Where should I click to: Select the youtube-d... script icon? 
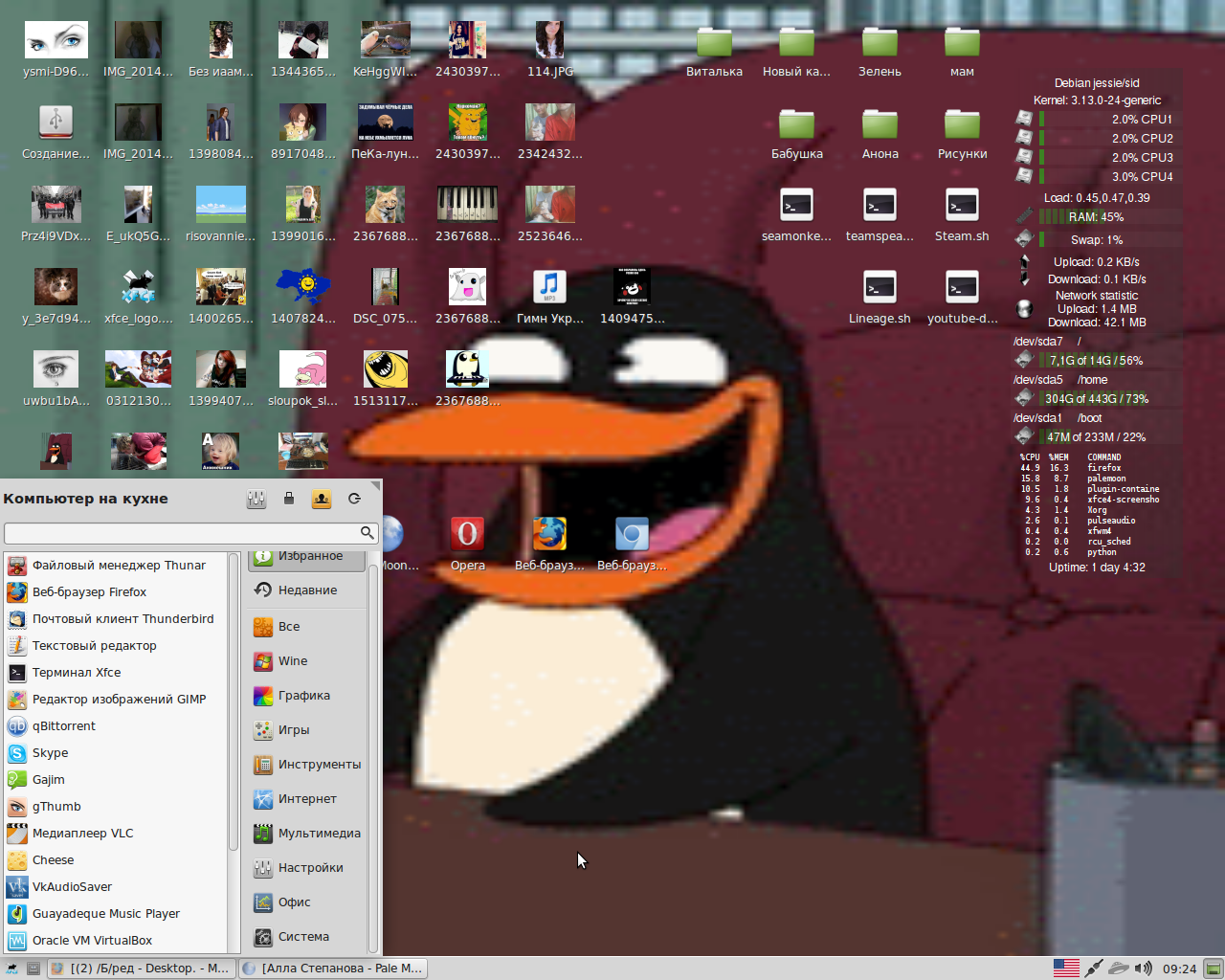click(x=962, y=298)
